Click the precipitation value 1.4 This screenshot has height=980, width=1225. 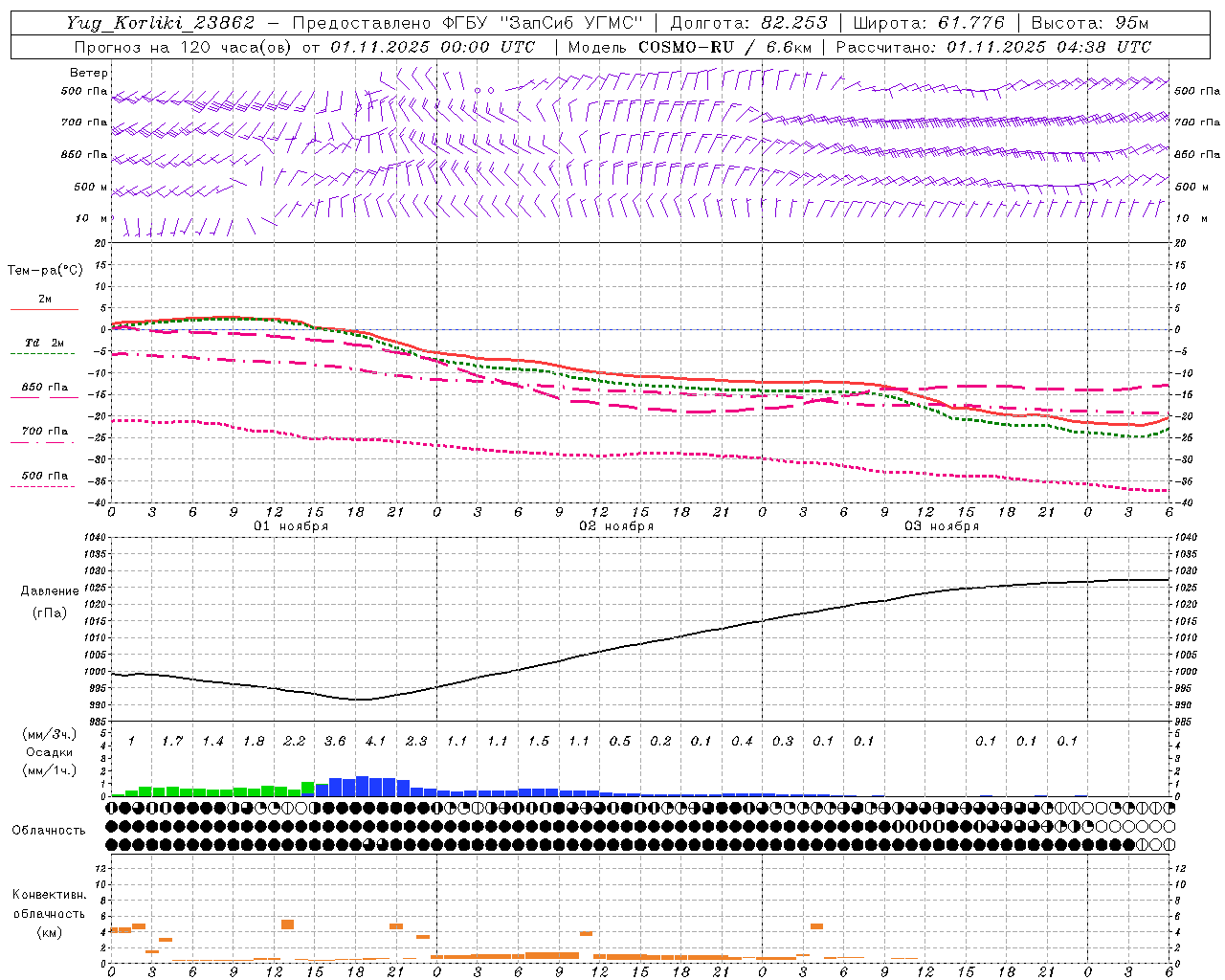tap(212, 741)
